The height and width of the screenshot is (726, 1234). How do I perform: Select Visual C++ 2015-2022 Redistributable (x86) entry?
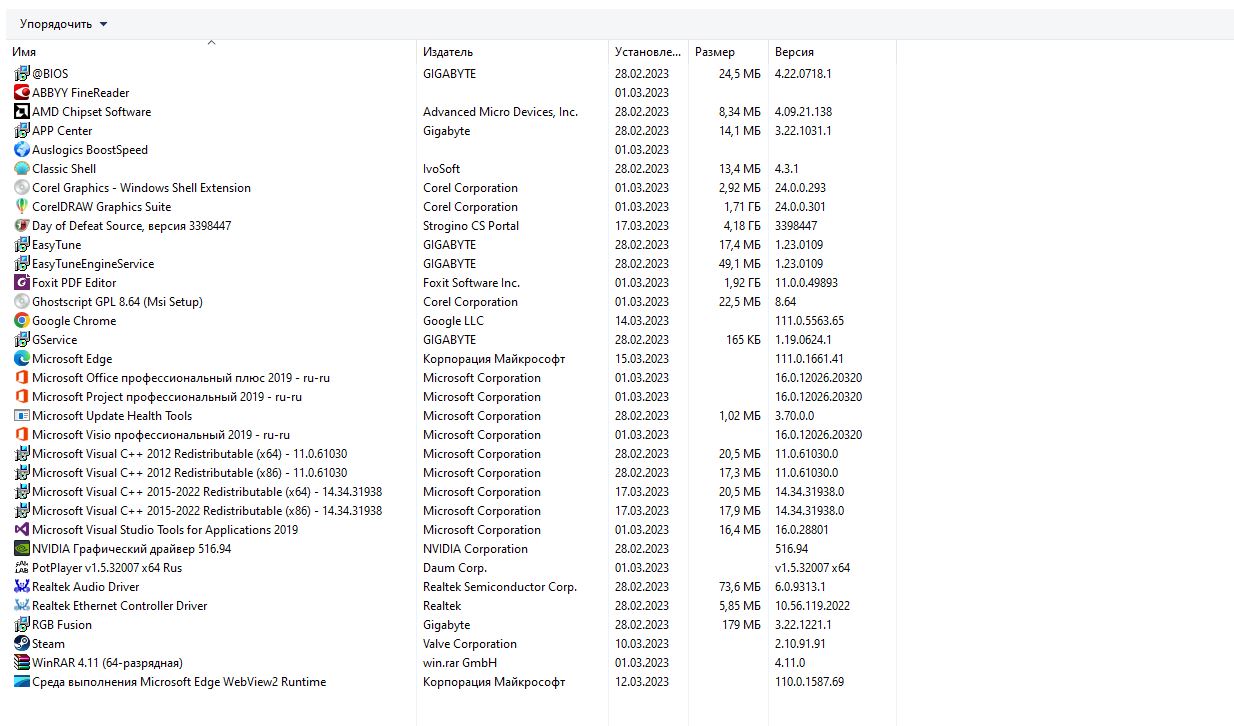coord(207,511)
